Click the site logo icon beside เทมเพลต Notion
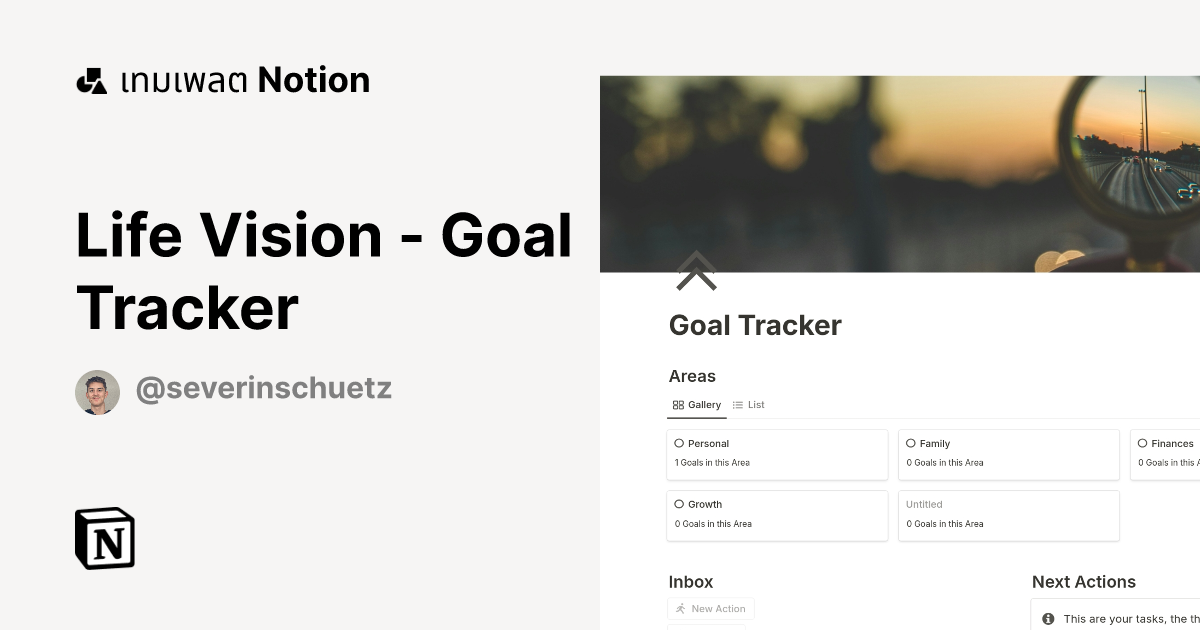 pyautogui.click(x=91, y=79)
